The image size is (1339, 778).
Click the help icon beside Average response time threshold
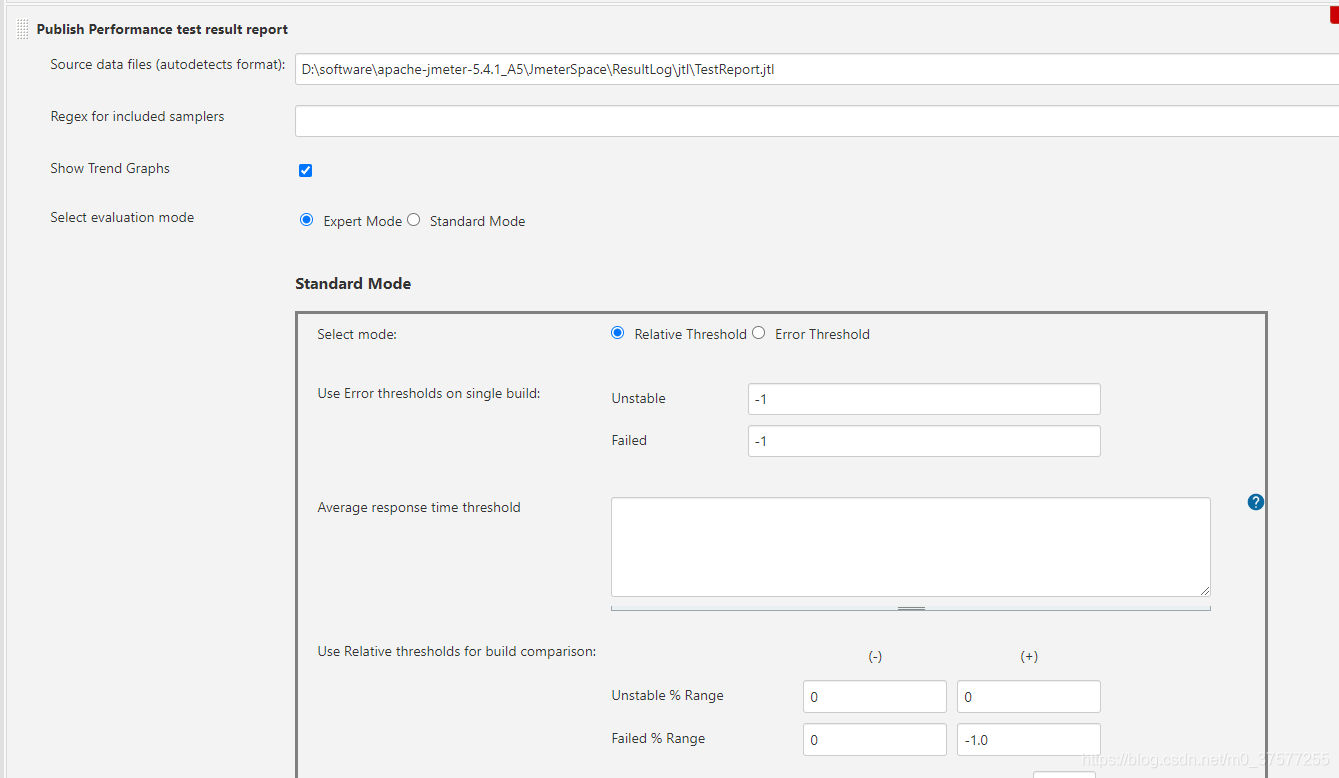pyautogui.click(x=1256, y=502)
